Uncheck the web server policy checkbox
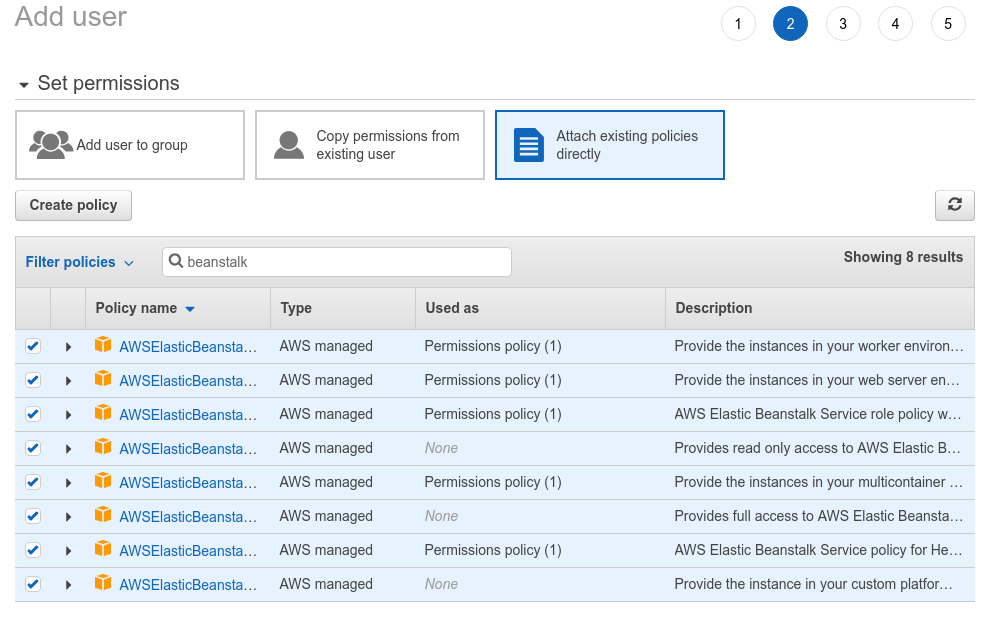 click(x=33, y=380)
